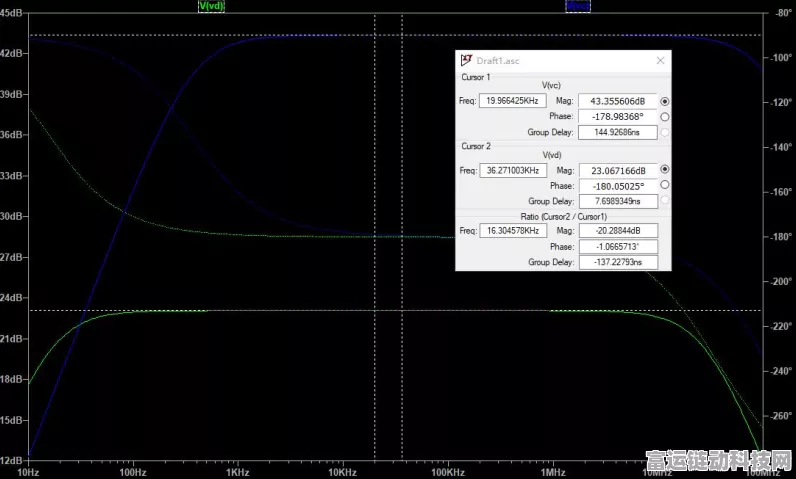Image resolution: width=796 pixels, height=479 pixels.
Task: Click the 39dB left axis label
Action: tap(11, 94)
